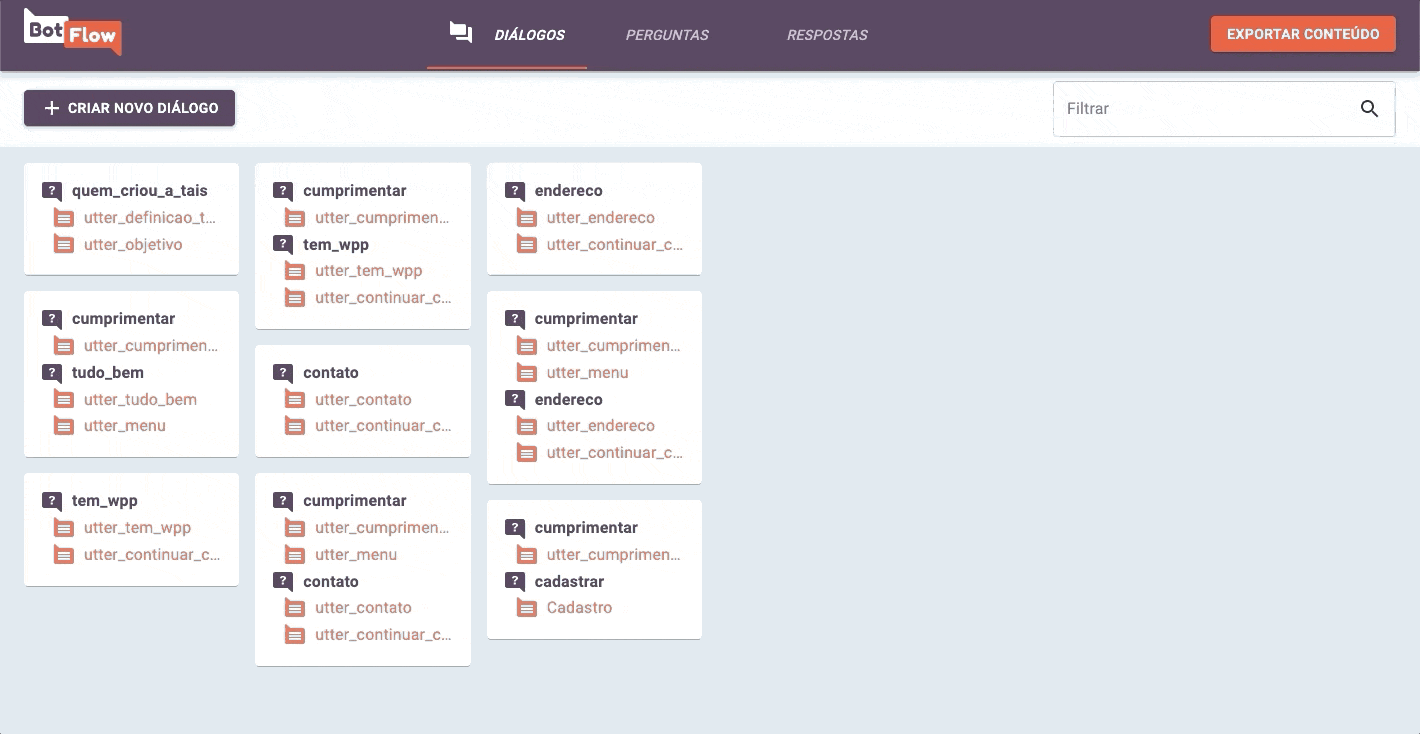Click the magnifier icon in the filter box
This screenshot has height=734, width=1420.
pyautogui.click(x=1369, y=109)
